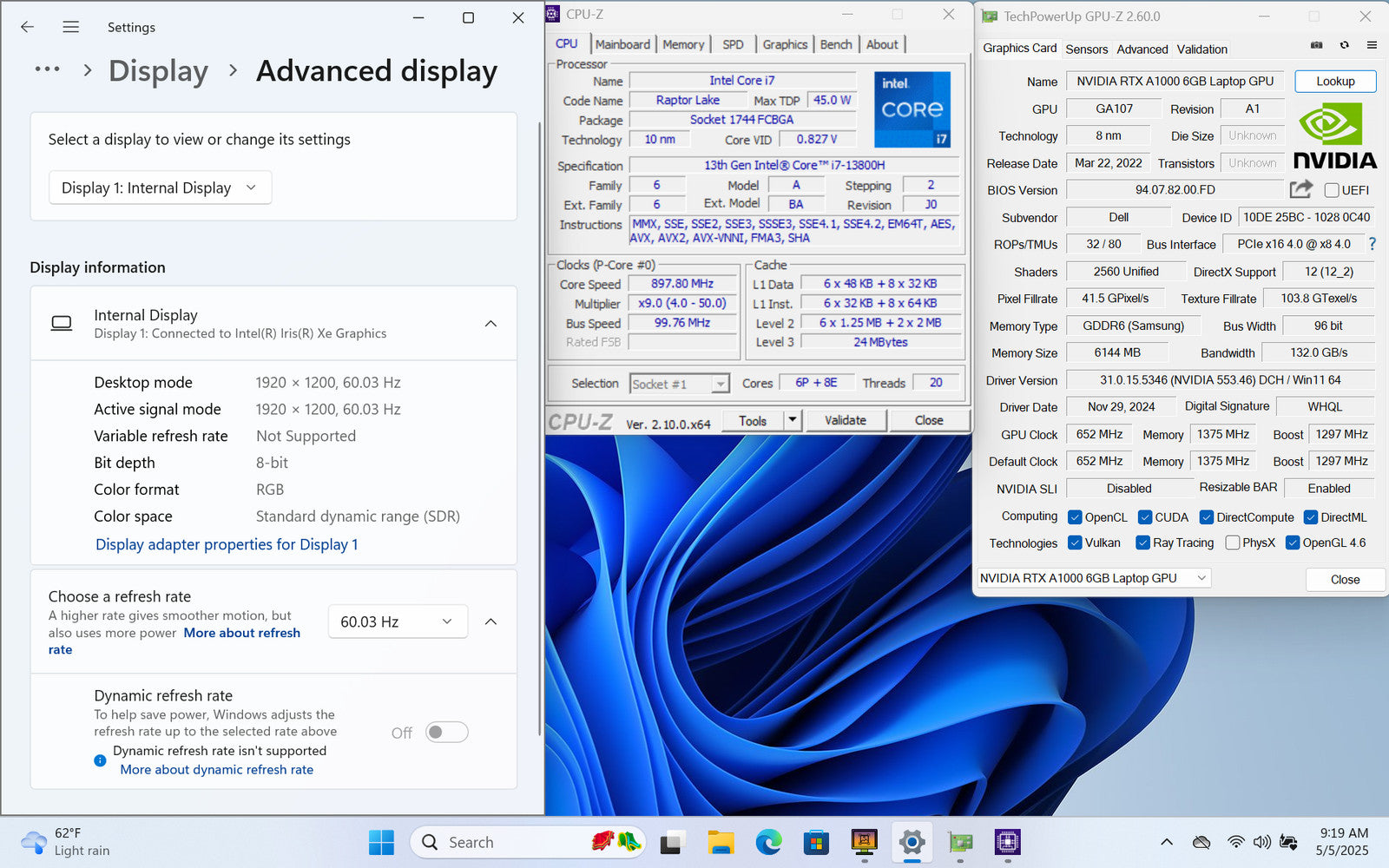Open Display adapter properties for Display 1
Viewport: 1389px width, 868px height.
227,544
